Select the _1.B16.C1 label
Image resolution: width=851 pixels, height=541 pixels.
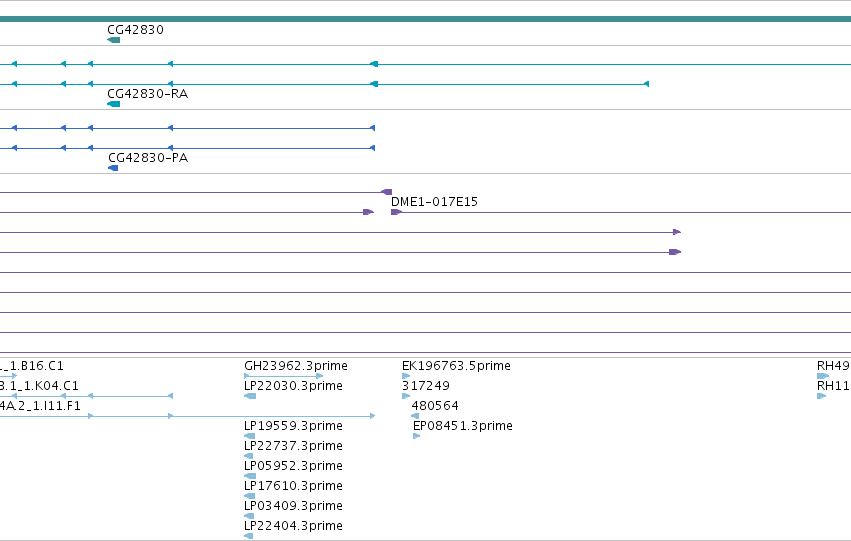[x=31, y=366]
